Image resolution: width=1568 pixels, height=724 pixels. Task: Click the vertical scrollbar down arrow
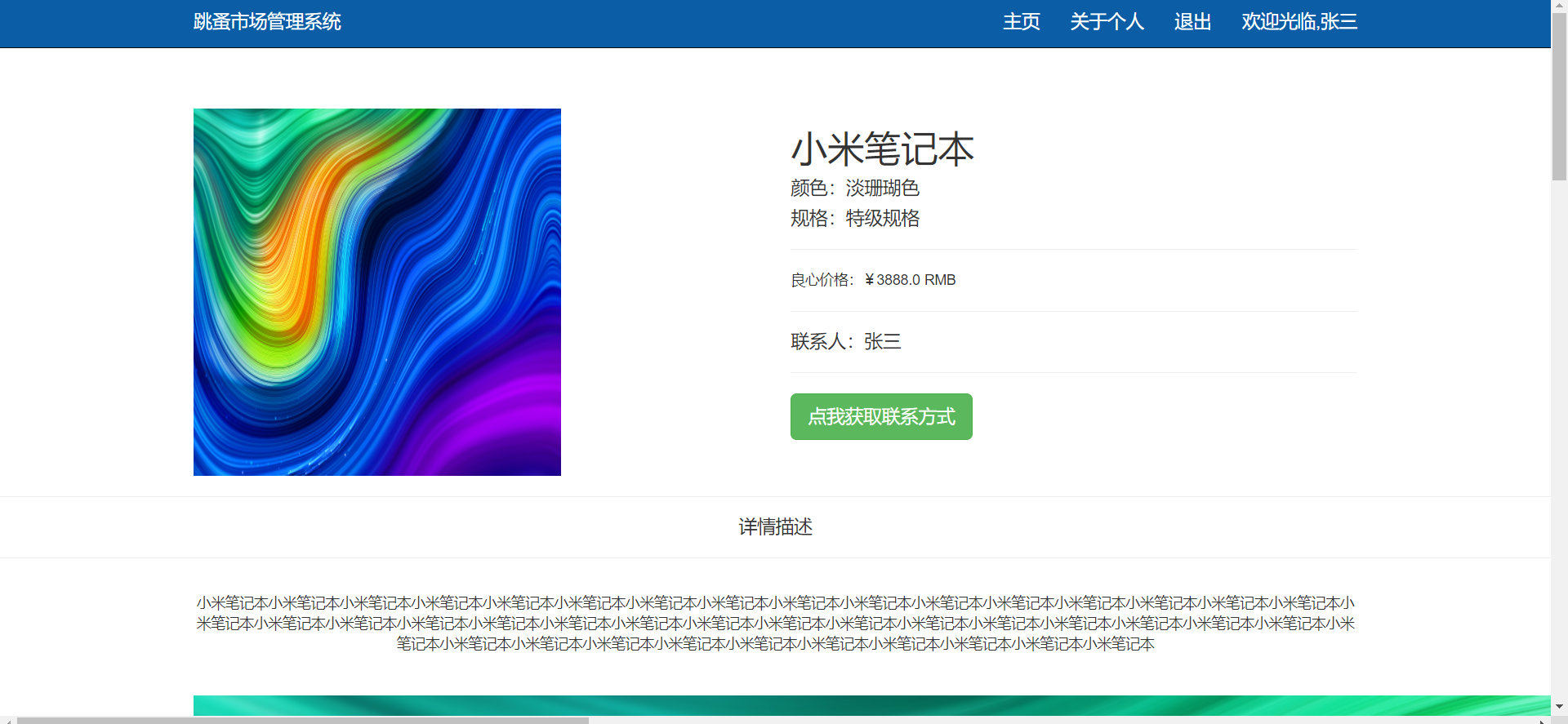[x=1559, y=707]
